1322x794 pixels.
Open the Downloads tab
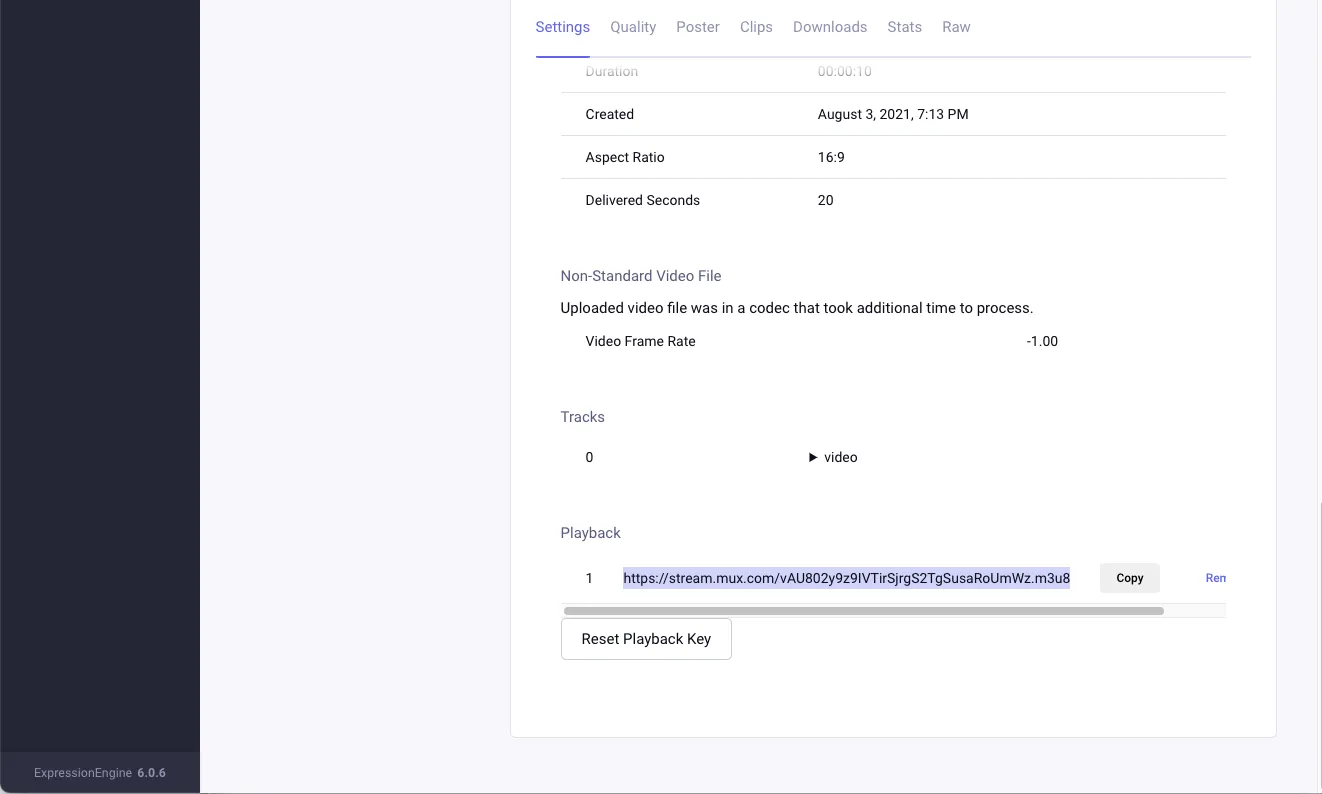[830, 27]
